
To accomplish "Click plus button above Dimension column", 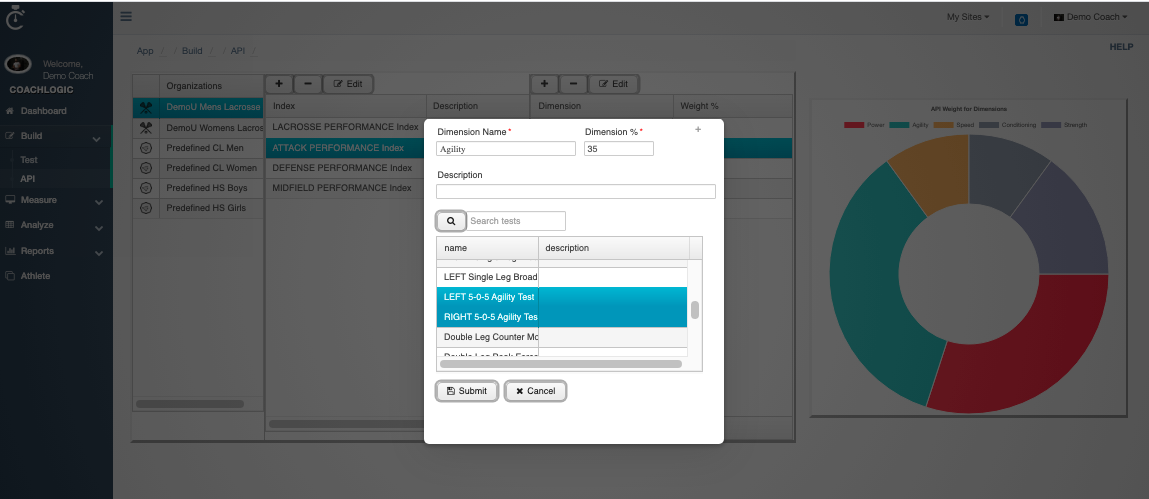I will click(x=544, y=84).
